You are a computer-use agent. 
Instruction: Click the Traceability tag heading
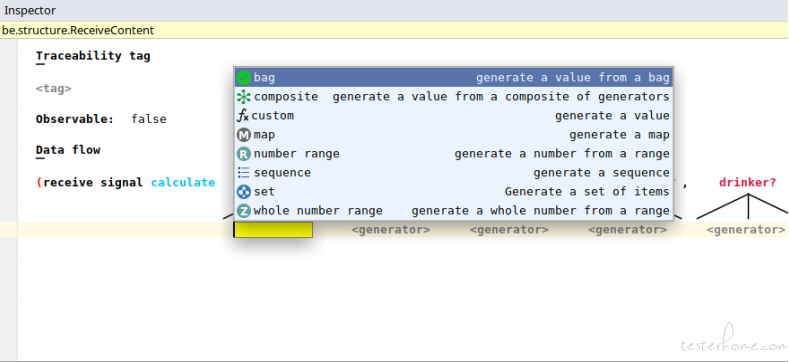(x=93, y=56)
